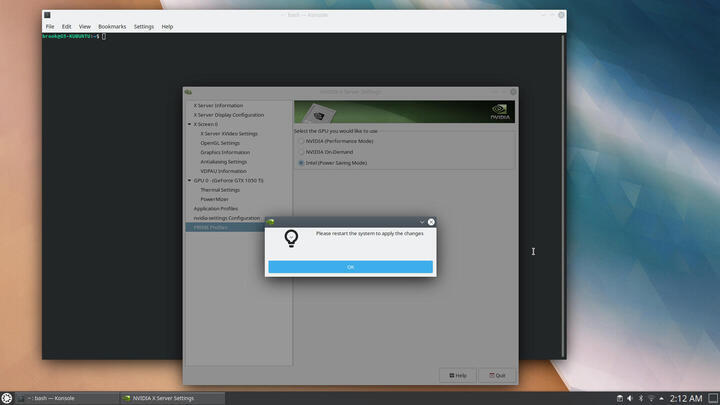The height and width of the screenshot is (405, 720).
Task: Select Thermal Settings in sidebar
Action: (x=220, y=190)
